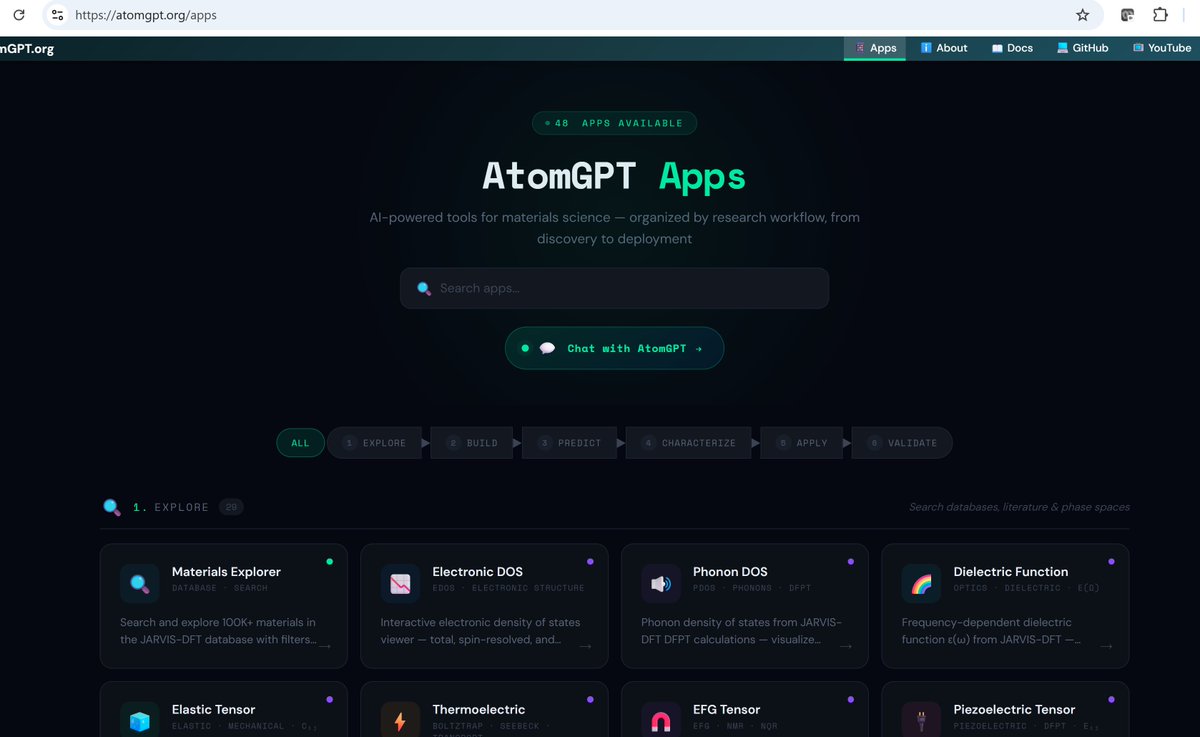Select the ALL workflow filter
Image resolution: width=1200 pixels, height=737 pixels.
[x=300, y=443]
